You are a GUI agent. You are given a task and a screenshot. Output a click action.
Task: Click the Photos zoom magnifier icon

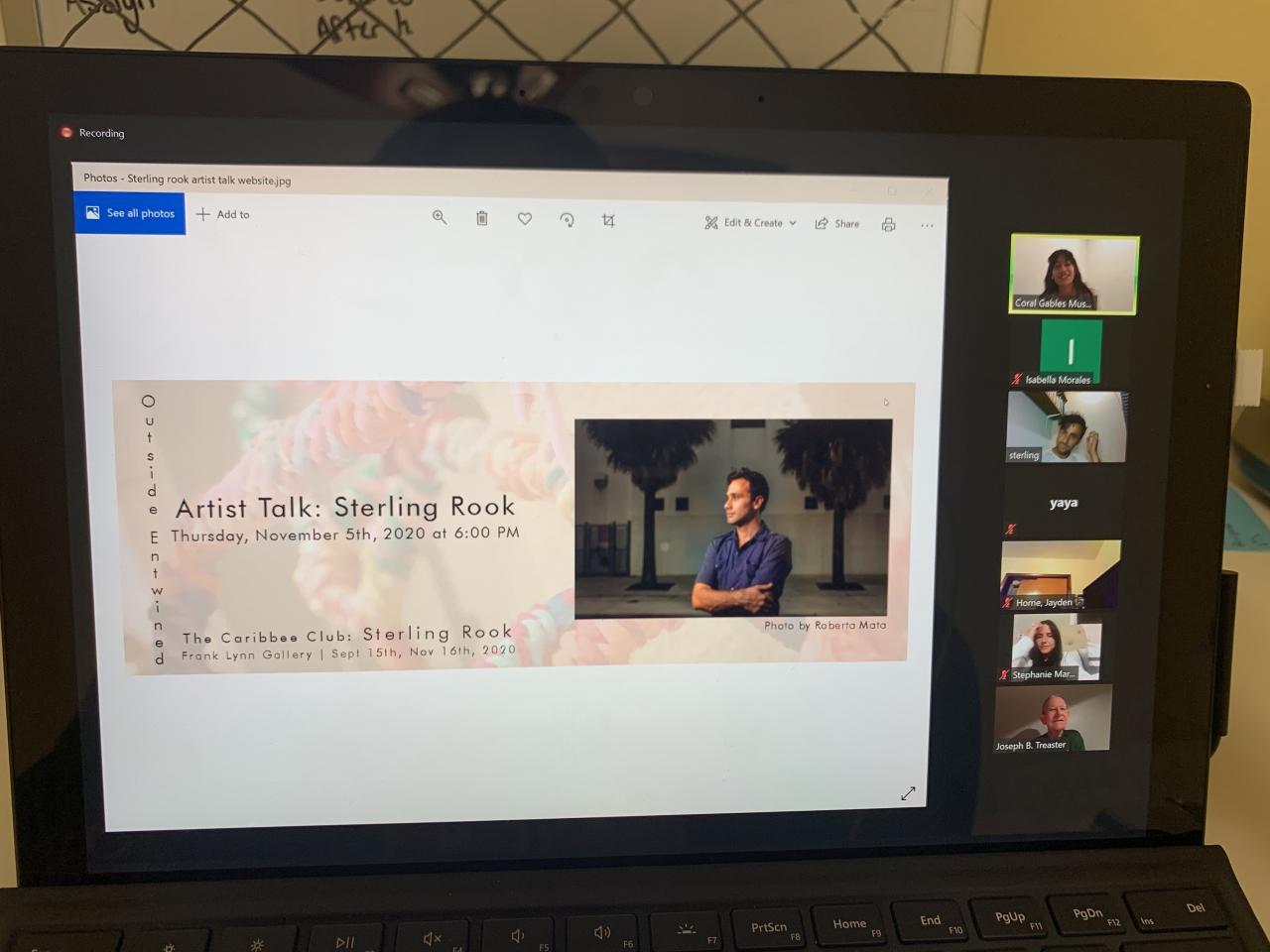coord(439,217)
